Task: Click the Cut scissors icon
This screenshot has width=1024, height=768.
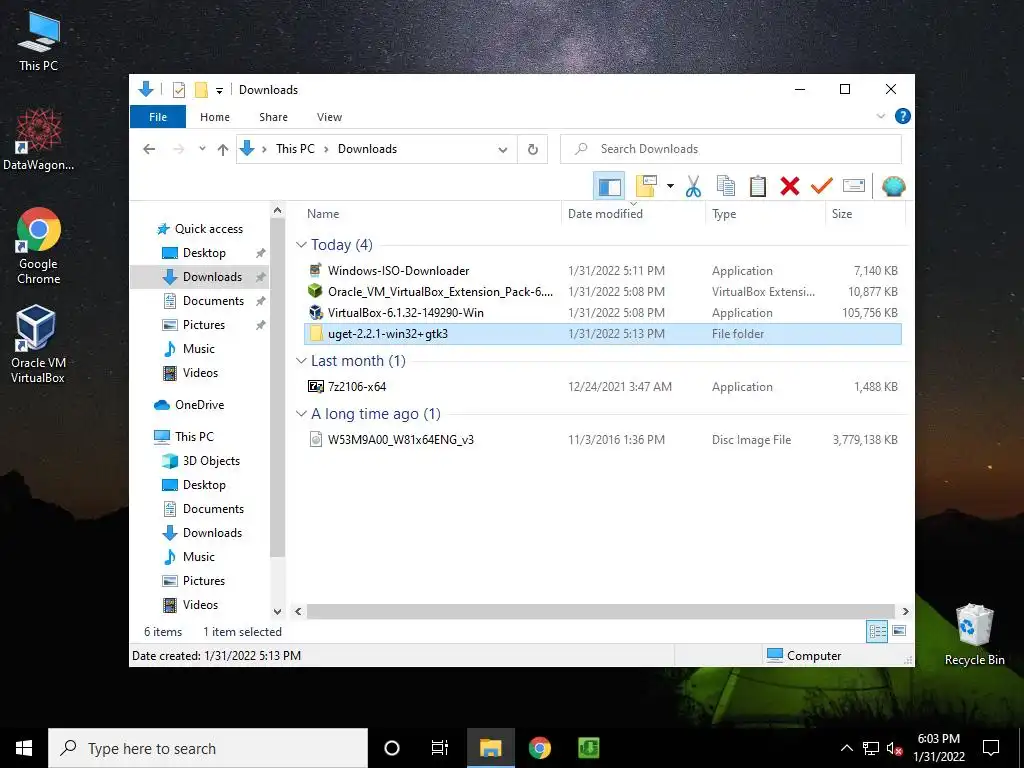Action: click(x=694, y=186)
